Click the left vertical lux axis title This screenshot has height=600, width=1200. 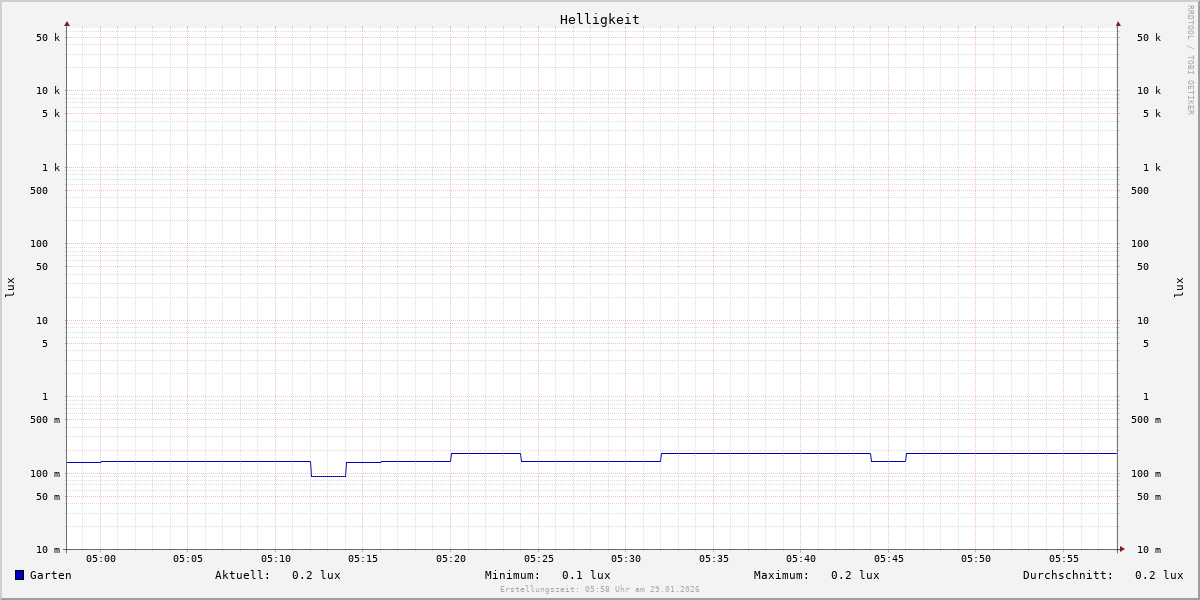(x=10, y=288)
